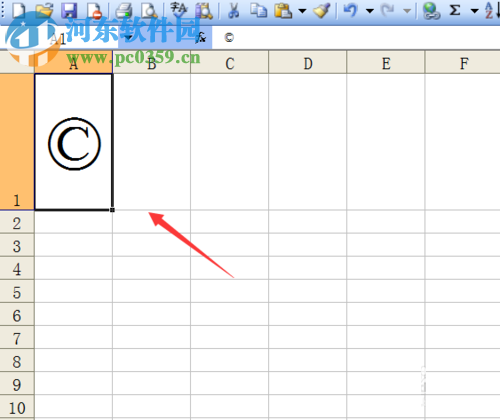This screenshot has width=500, height=420.
Task: Open Print Preview with the magnifier page icon
Action: coord(149,10)
